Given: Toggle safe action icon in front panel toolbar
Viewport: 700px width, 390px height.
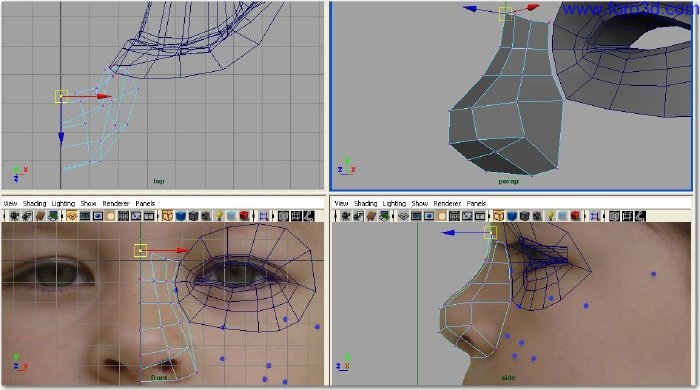Looking at the screenshot, I should pos(136,216).
